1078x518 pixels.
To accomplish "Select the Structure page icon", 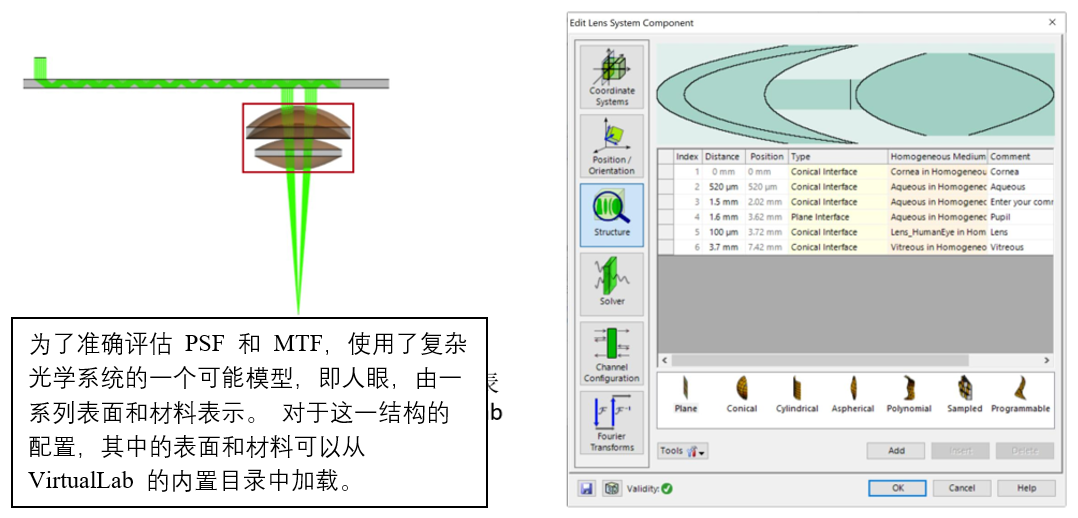I will coord(612,215).
